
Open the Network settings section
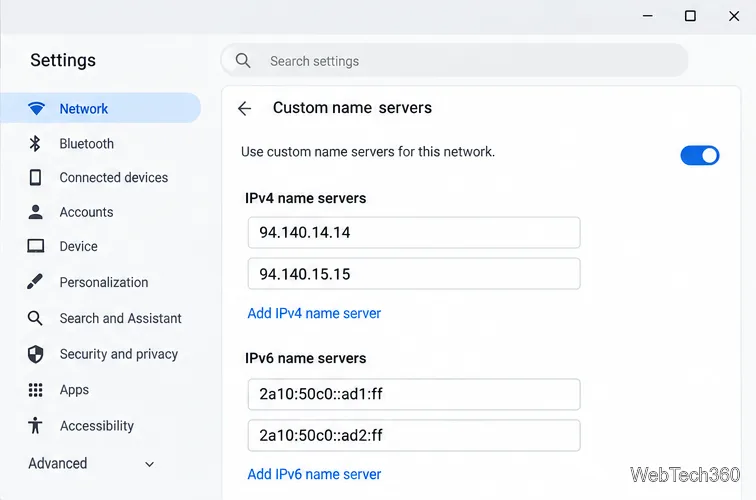[100, 108]
